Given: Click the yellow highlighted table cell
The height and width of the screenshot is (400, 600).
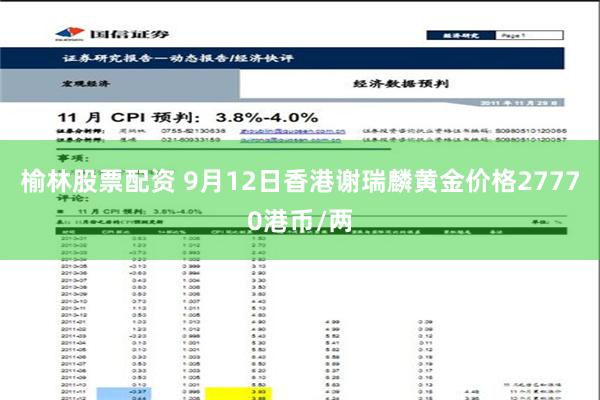Looking at the screenshot, I should pos(239,393).
